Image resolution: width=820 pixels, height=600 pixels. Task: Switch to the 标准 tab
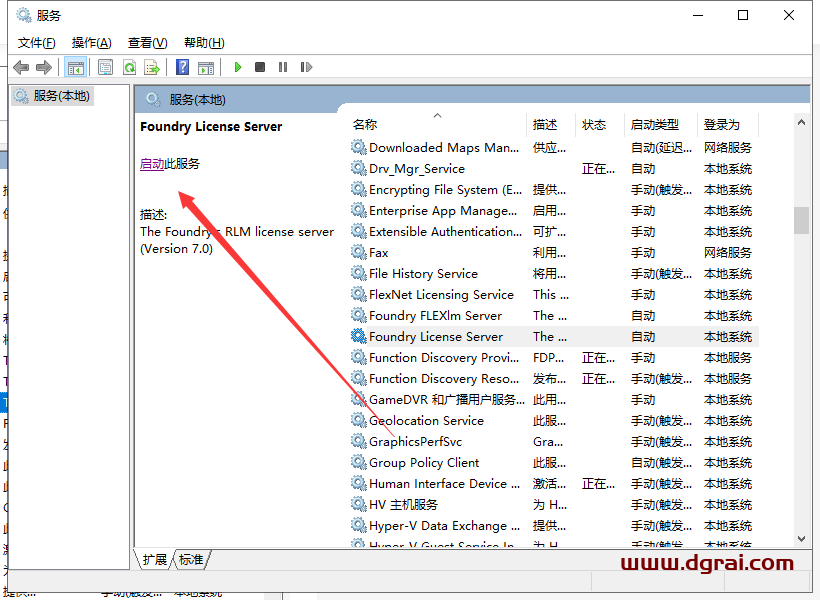click(x=191, y=560)
